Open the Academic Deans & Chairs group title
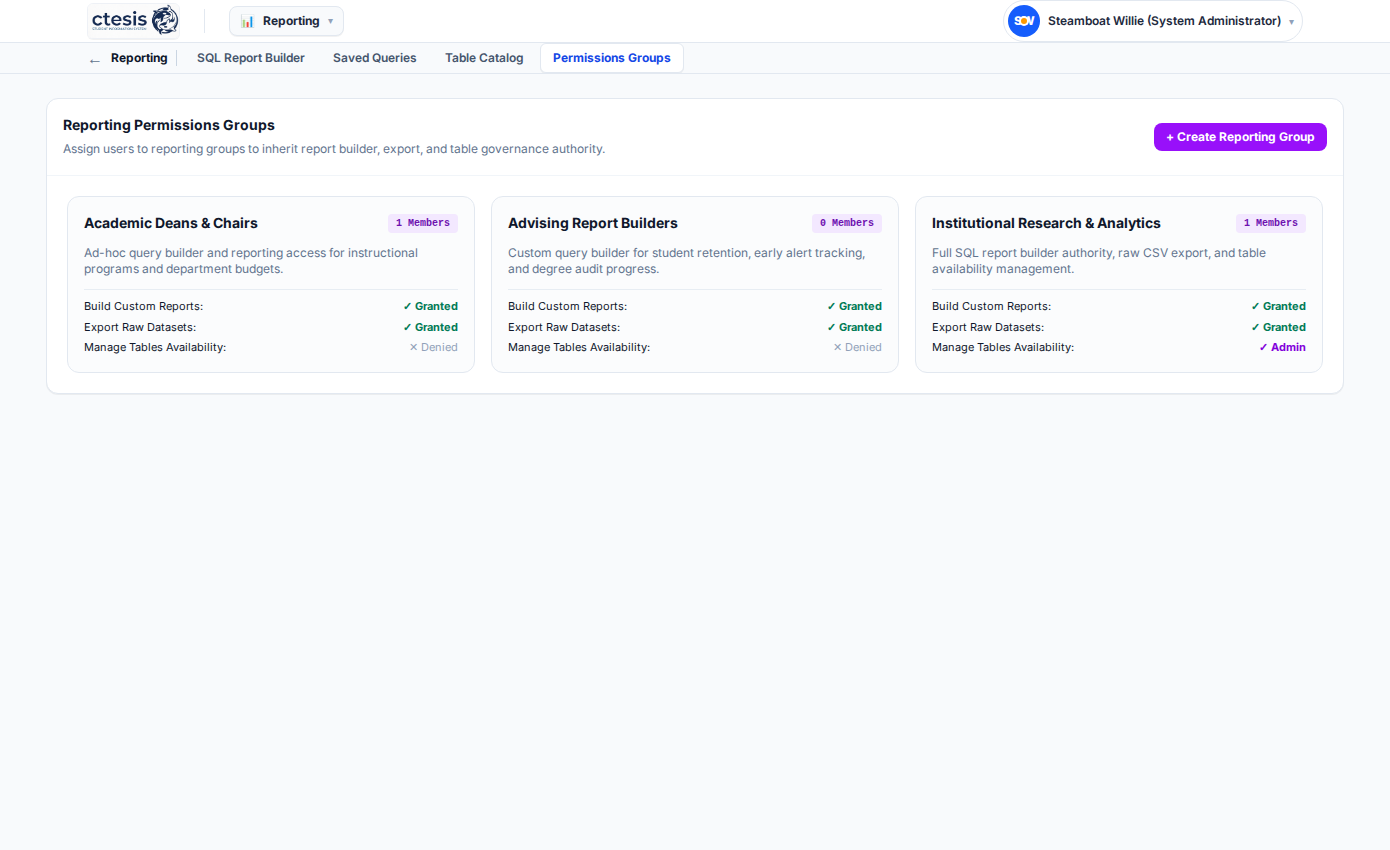 coord(171,223)
